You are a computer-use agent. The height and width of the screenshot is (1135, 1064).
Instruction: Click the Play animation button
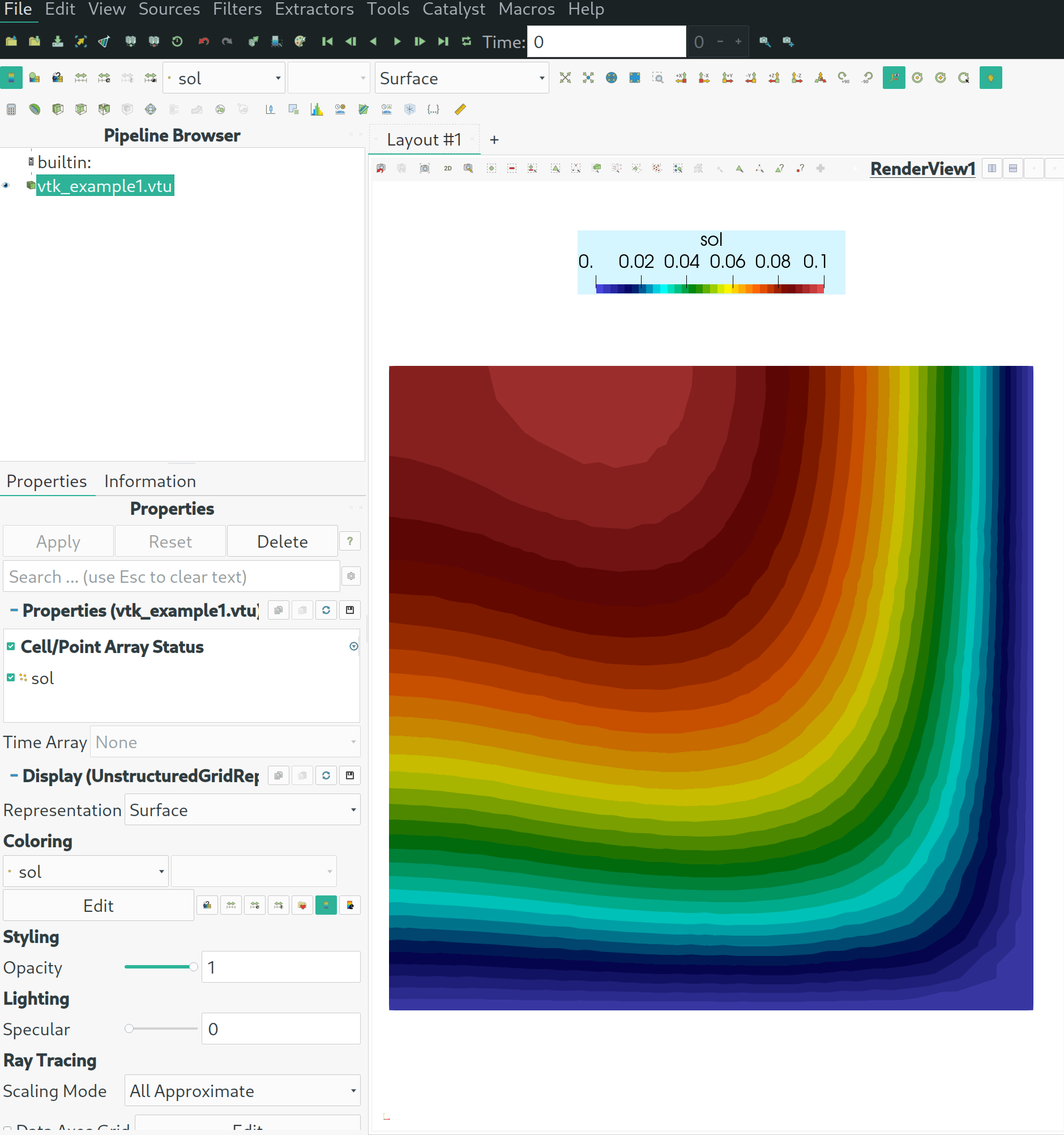click(397, 42)
